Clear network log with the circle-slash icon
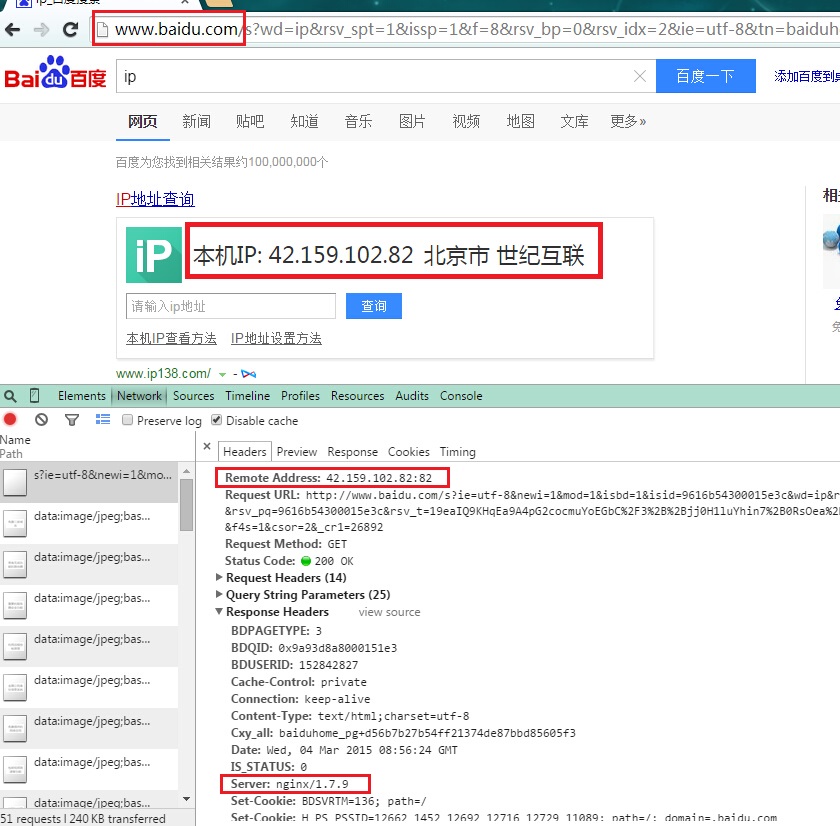Screen dimensions: 840x826 [41, 419]
